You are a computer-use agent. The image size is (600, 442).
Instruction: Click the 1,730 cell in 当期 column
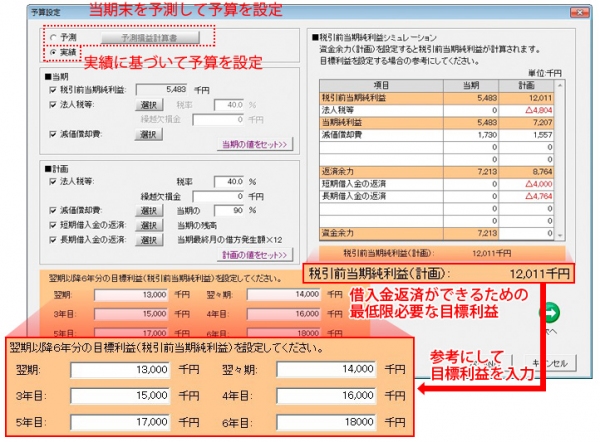tap(471, 135)
